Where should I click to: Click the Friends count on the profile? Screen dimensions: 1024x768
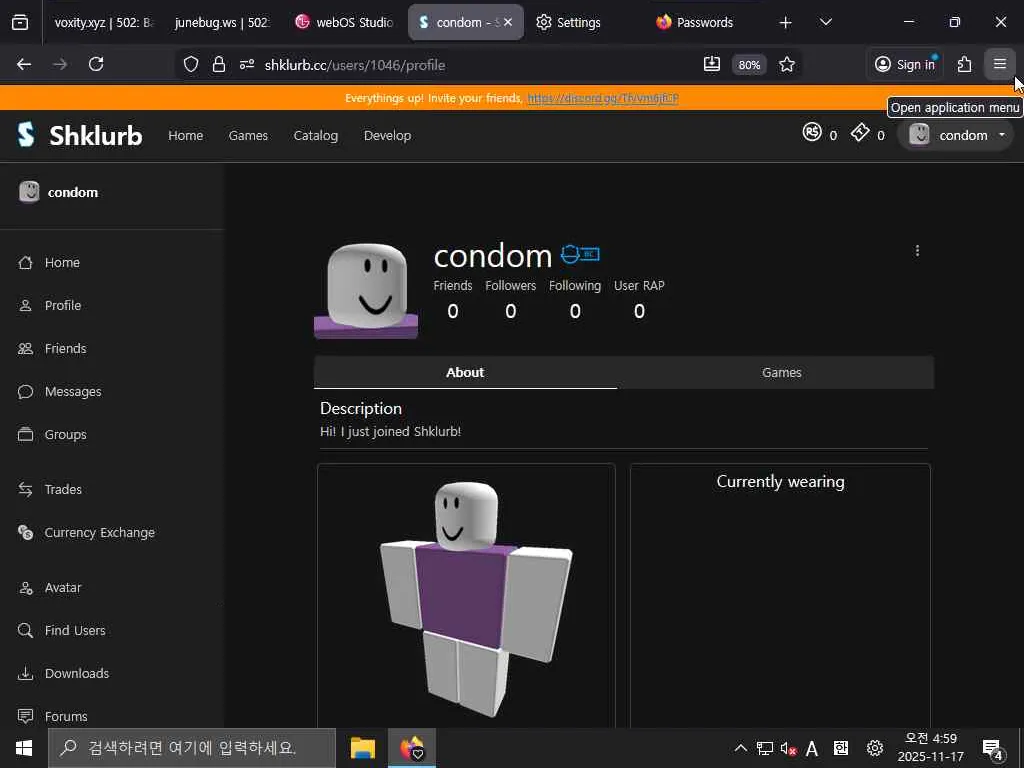453,311
